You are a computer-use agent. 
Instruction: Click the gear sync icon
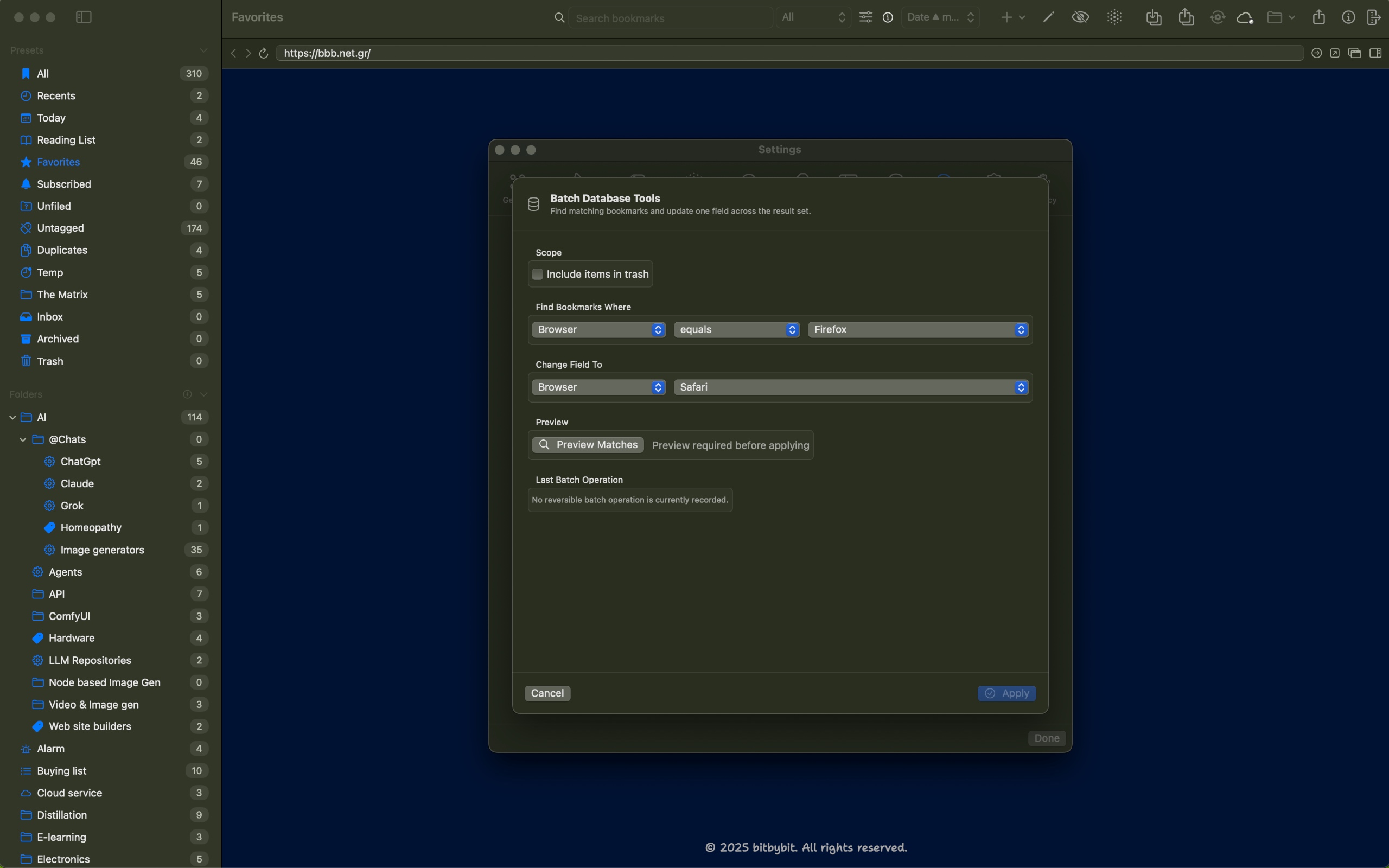(1218, 17)
